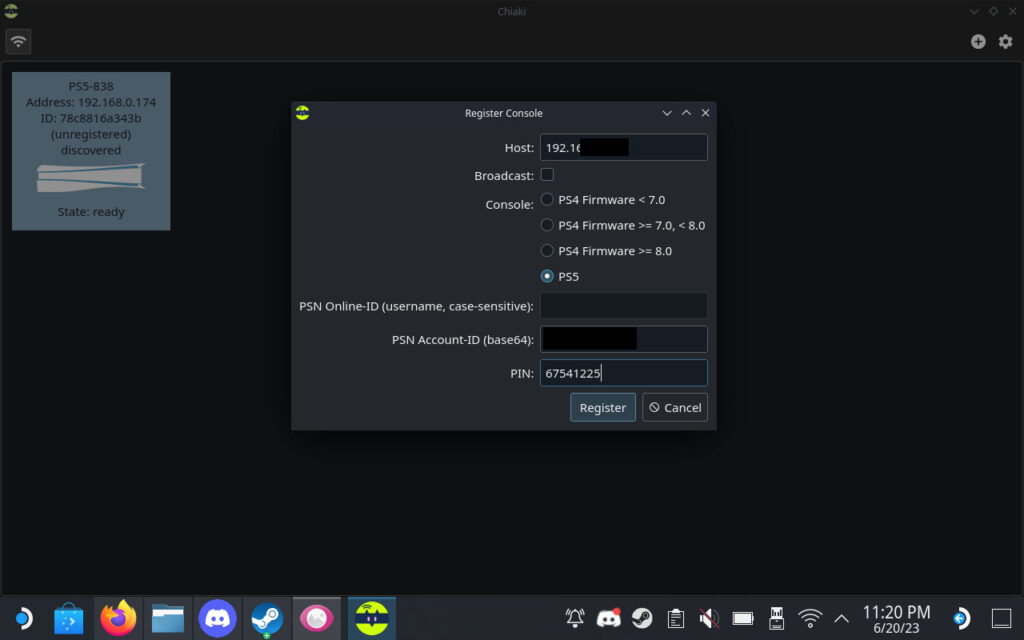Minimize the Register Console dialog

tap(667, 113)
